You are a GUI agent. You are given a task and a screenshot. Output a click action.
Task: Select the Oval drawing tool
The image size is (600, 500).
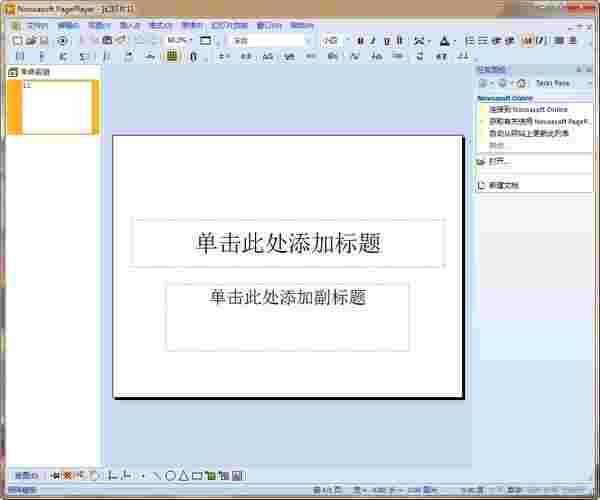170,476
